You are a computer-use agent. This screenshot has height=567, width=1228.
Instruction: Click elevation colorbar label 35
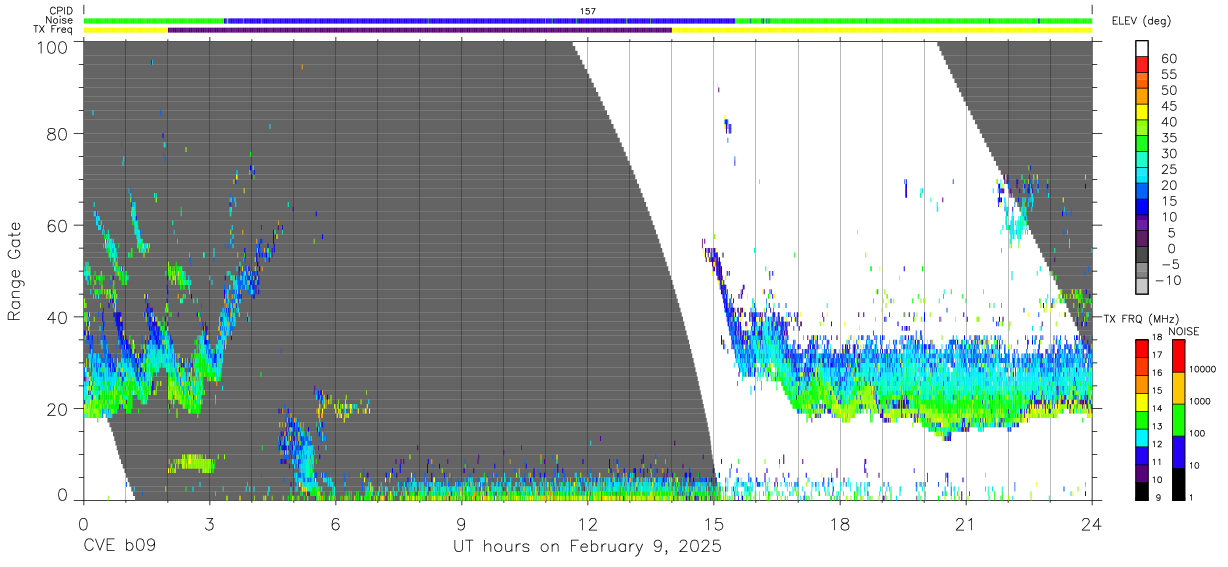(x=1168, y=138)
